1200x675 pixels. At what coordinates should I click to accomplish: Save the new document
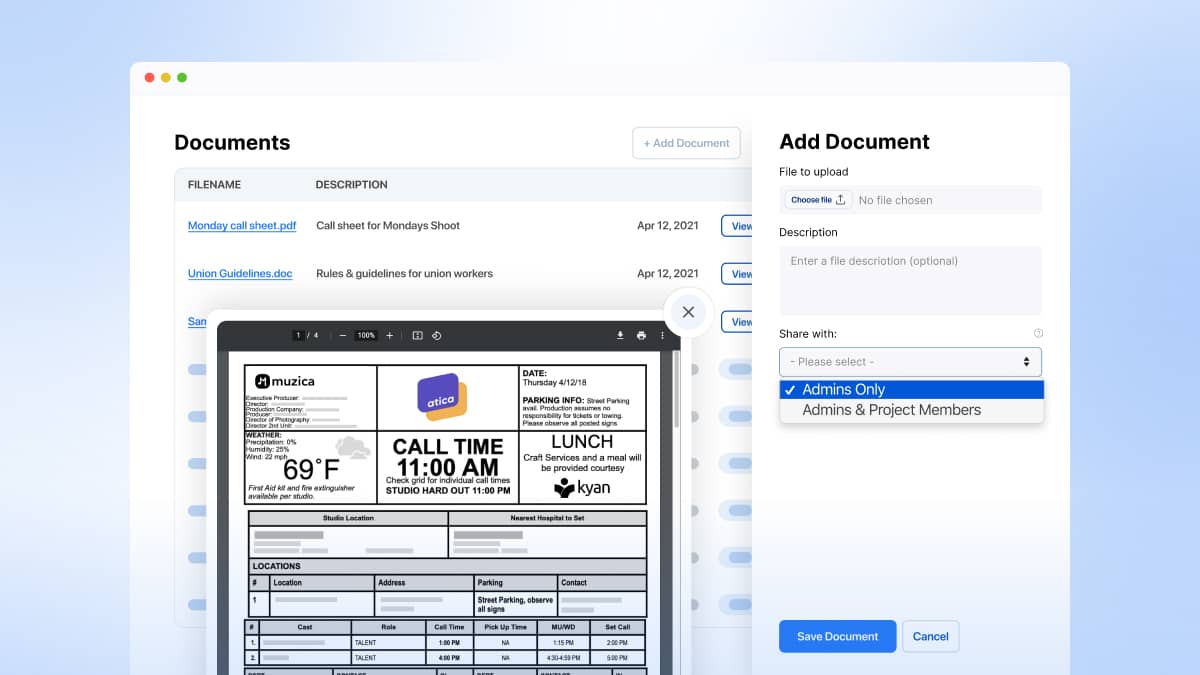click(837, 636)
